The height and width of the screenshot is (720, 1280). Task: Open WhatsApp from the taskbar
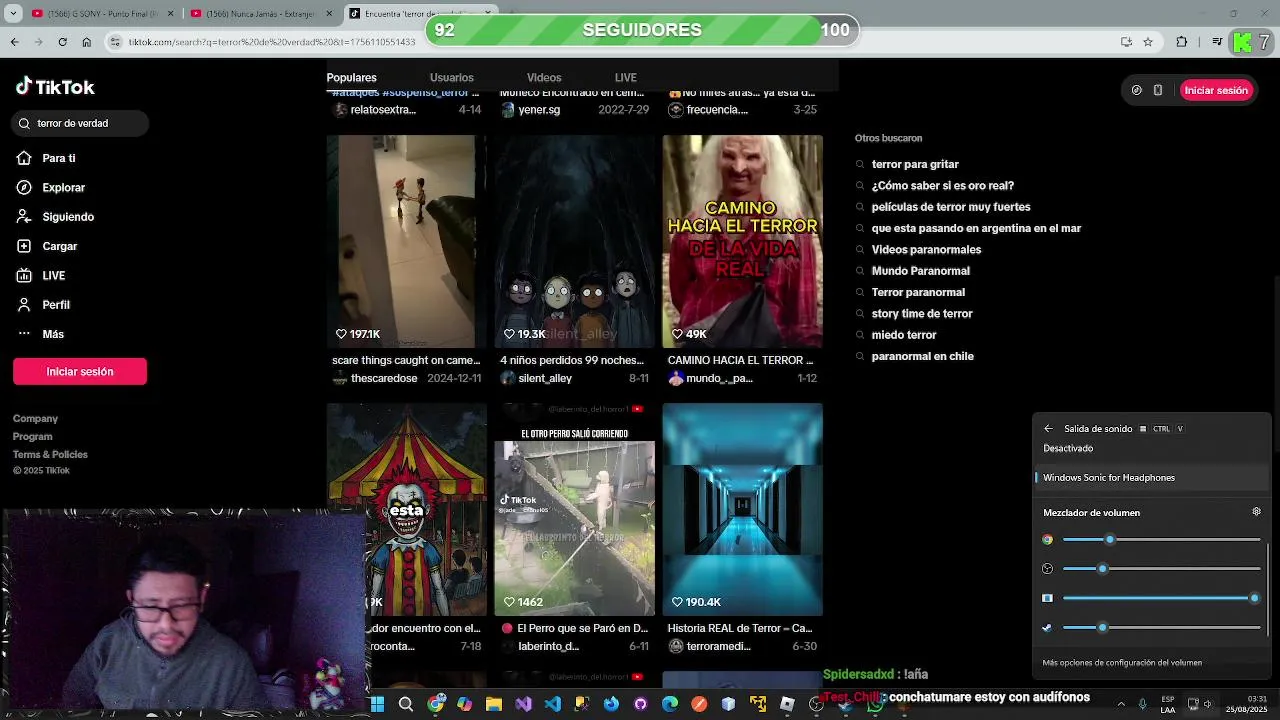tap(876, 705)
